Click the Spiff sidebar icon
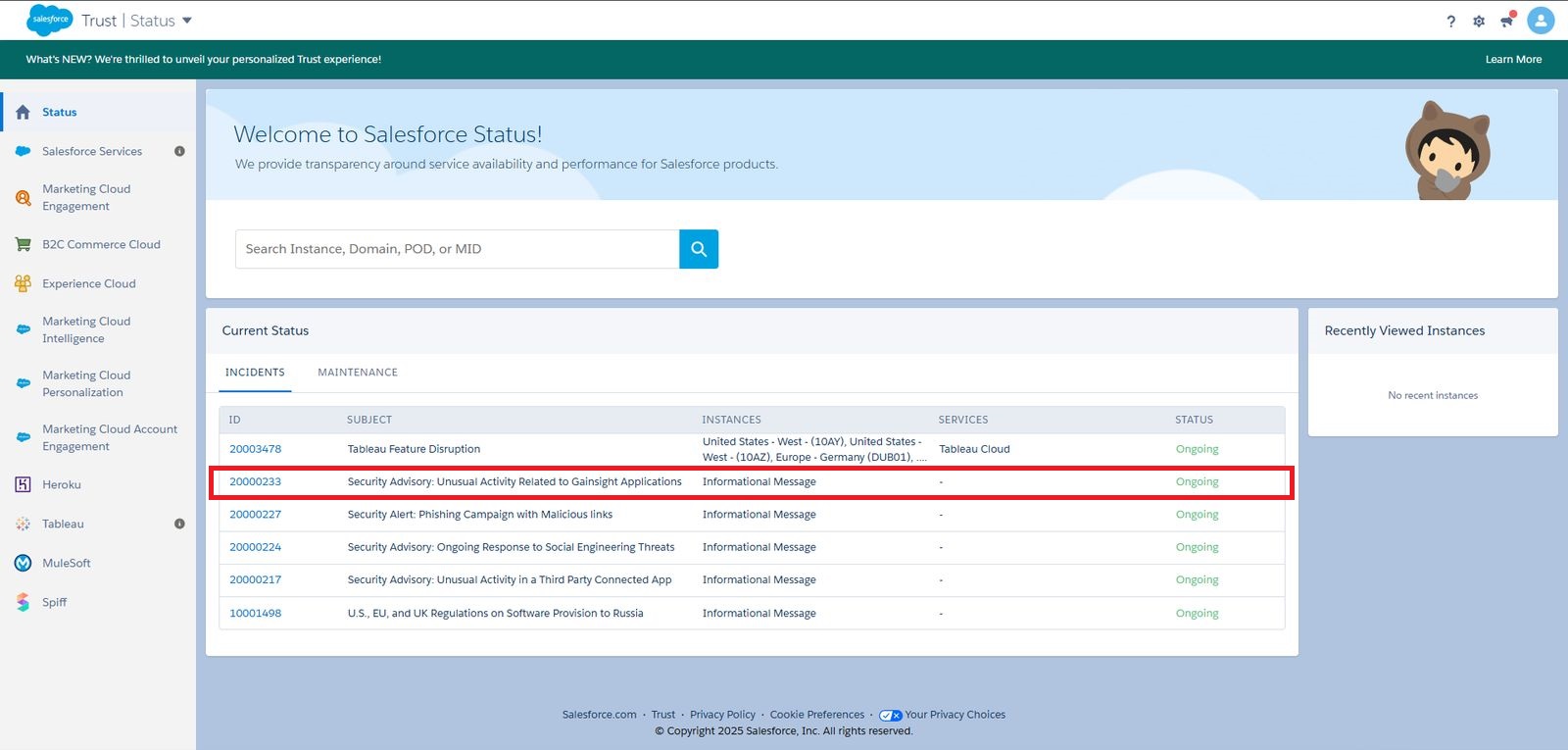The width and height of the screenshot is (1568, 750). [x=23, y=602]
